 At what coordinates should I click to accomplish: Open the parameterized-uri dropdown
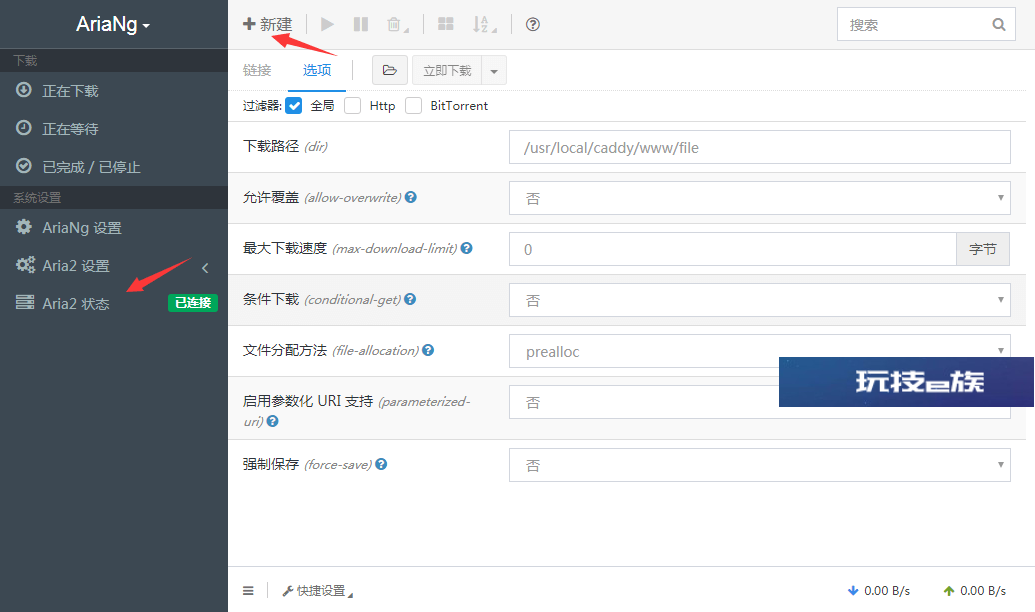pos(759,401)
